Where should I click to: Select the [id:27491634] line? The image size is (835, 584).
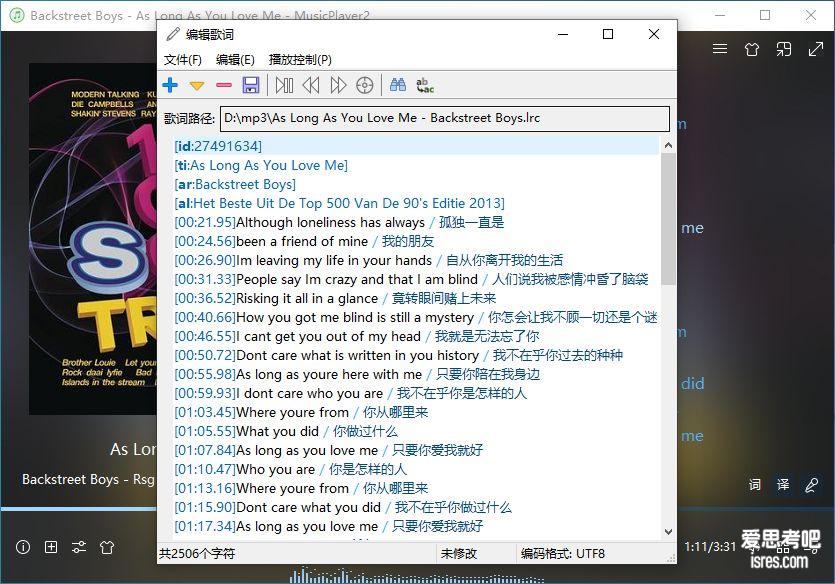[416, 146]
